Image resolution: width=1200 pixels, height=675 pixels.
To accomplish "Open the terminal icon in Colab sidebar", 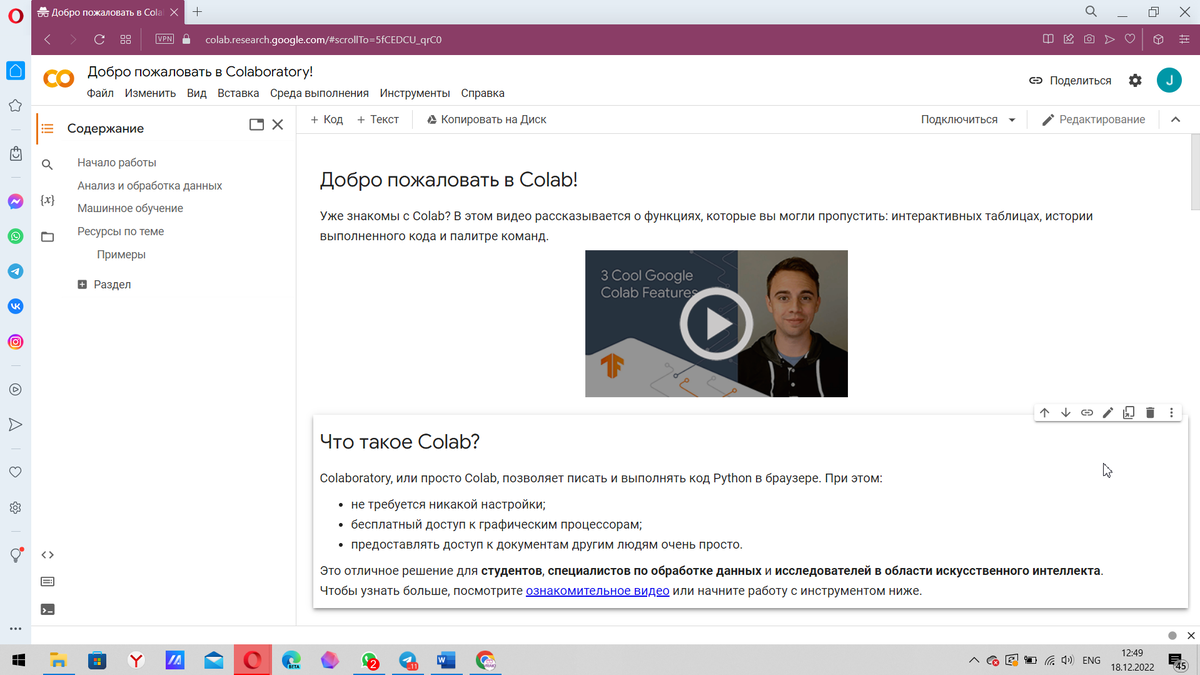I will pyautogui.click(x=47, y=609).
